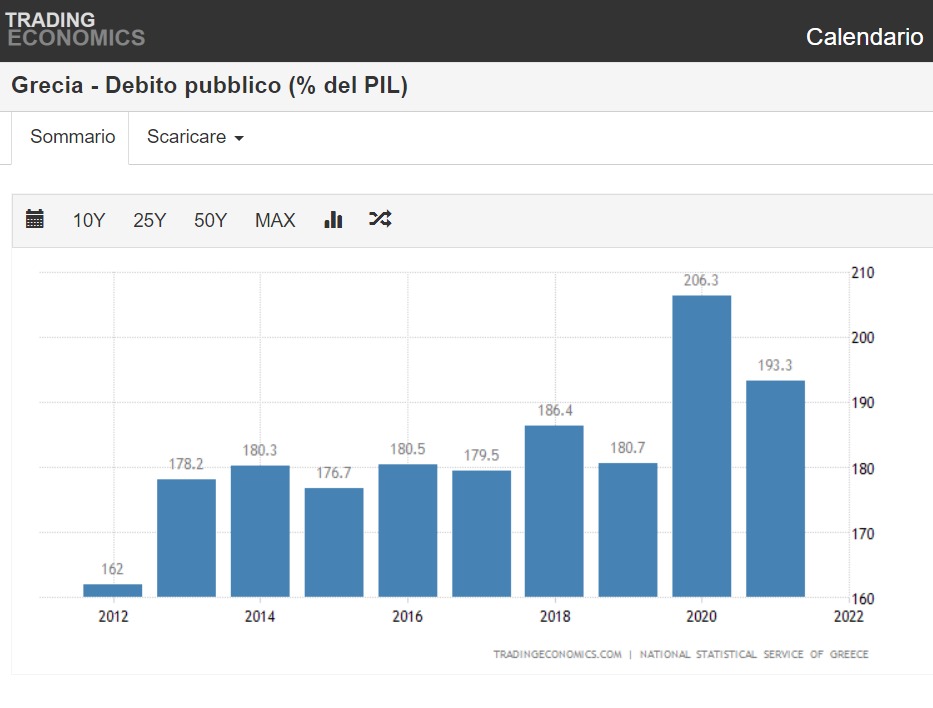Viewport: 933px width, 708px height.
Task: Set chart range to 10Y
Action: point(89,220)
